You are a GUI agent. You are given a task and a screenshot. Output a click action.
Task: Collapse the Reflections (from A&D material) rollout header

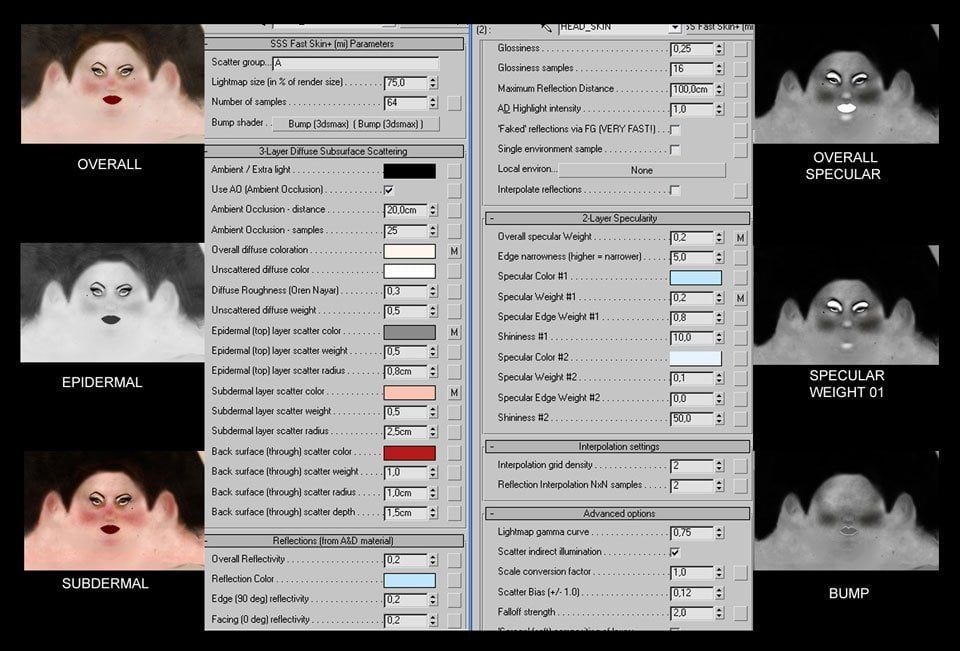pyautogui.click(x=334, y=541)
